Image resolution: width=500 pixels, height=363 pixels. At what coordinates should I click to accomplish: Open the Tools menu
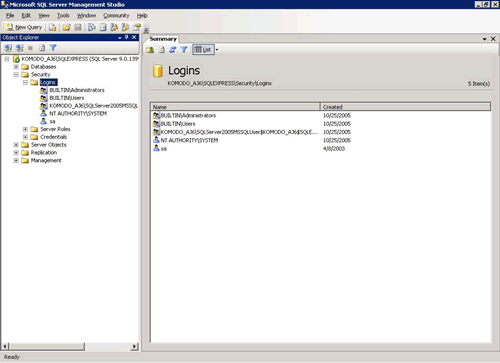pos(63,16)
